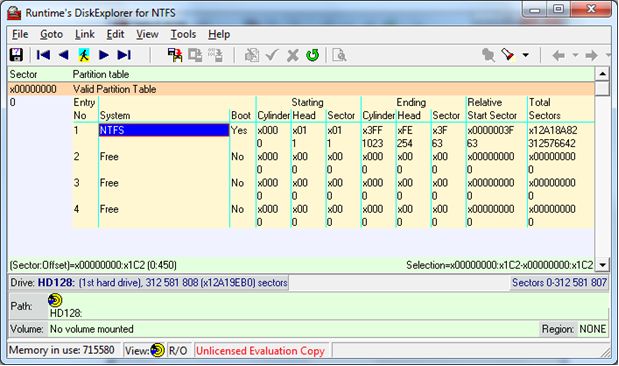Open the dropdown arrow beside the flashlight
The image size is (619, 366).
click(526, 55)
